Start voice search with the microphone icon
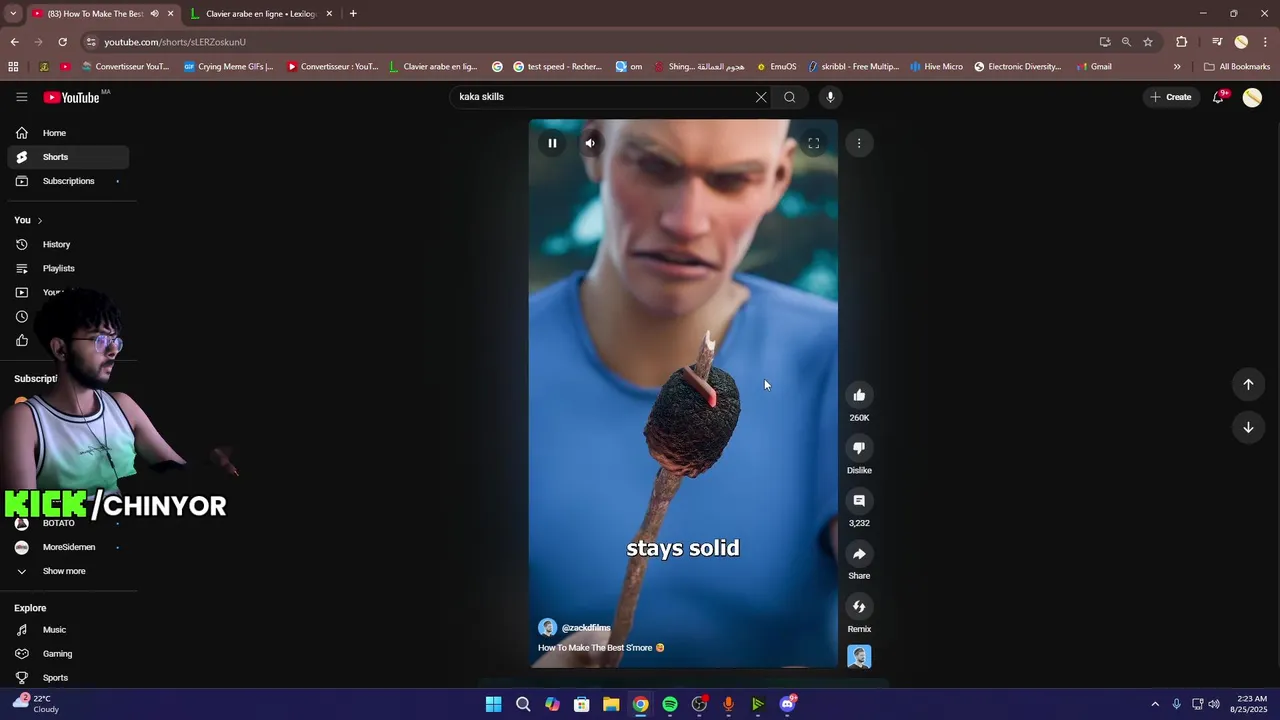 830,97
